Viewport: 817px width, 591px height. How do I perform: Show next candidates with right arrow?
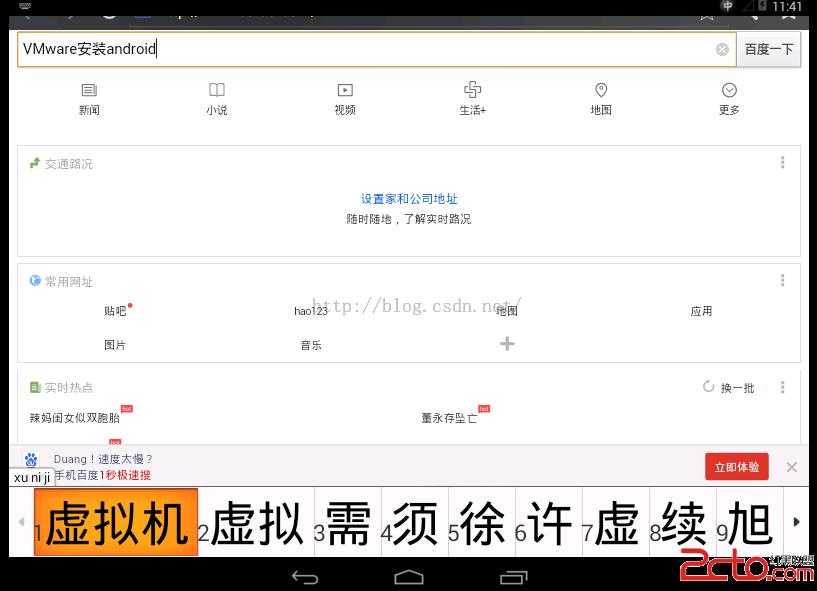point(796,522)
